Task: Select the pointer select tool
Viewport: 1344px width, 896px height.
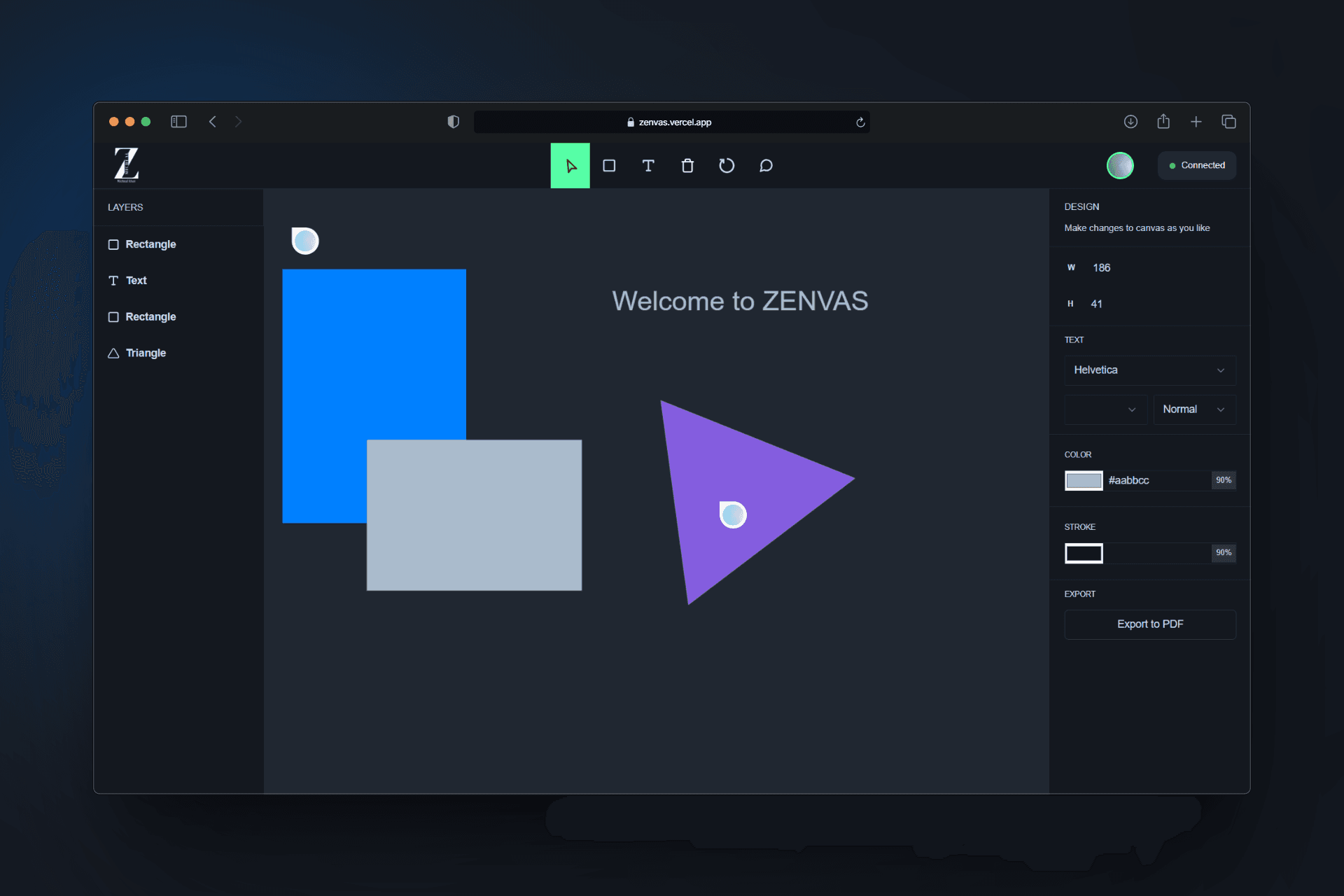Action: (570, 166)
